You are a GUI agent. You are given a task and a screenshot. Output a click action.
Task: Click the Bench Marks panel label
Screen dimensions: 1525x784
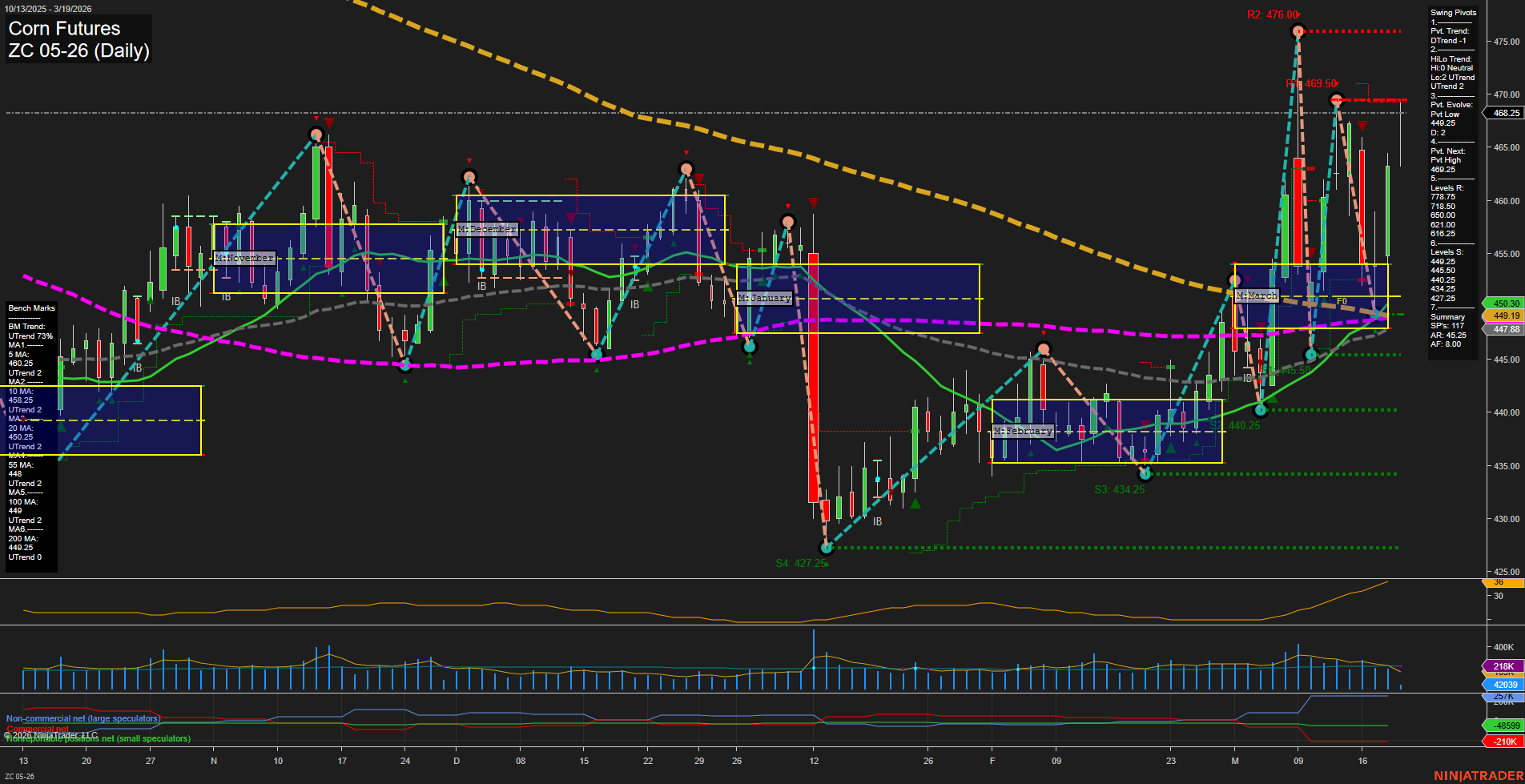pyautogui.click(x=30, y=308)
